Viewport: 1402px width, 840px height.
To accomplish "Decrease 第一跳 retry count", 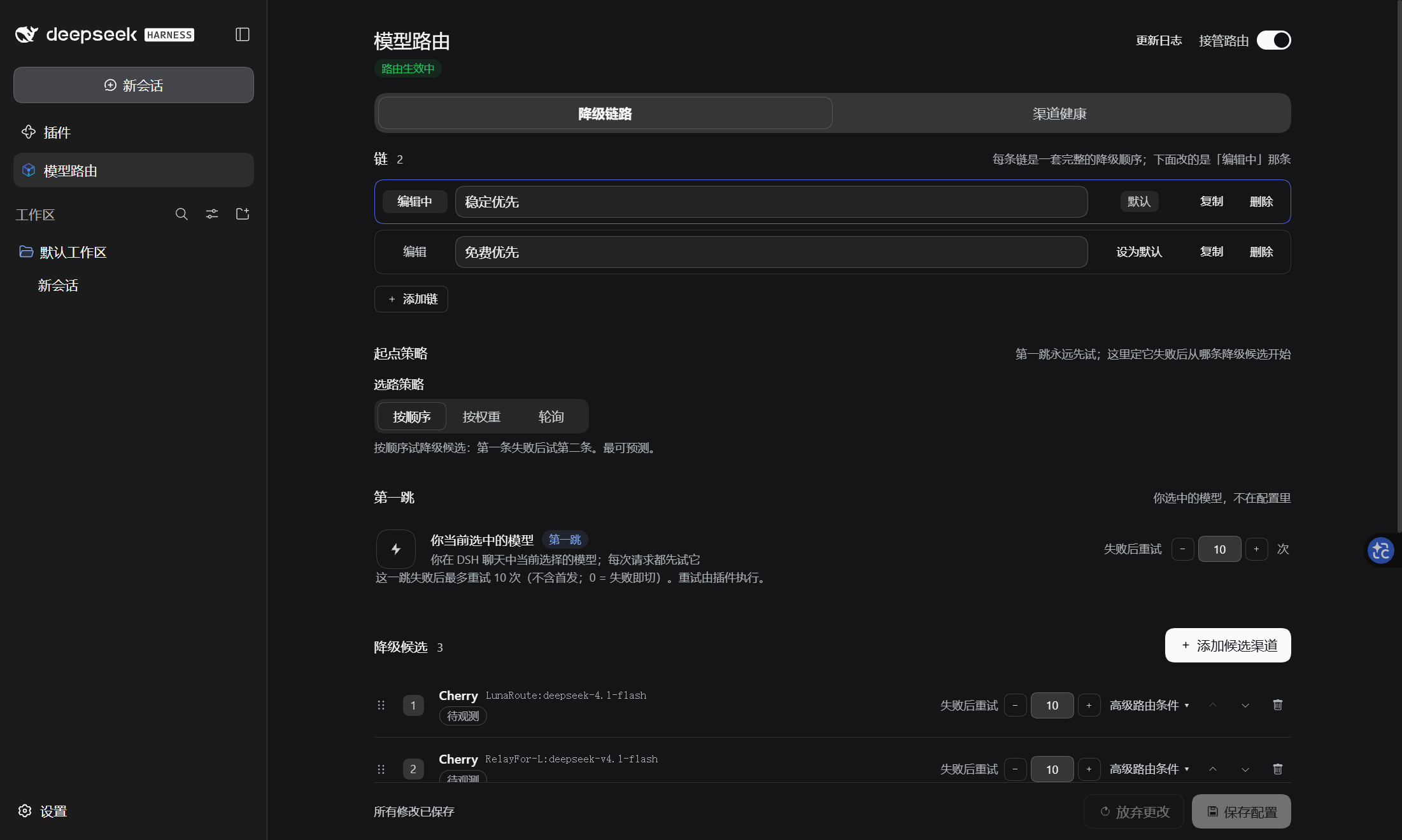I will [1182, 549].
